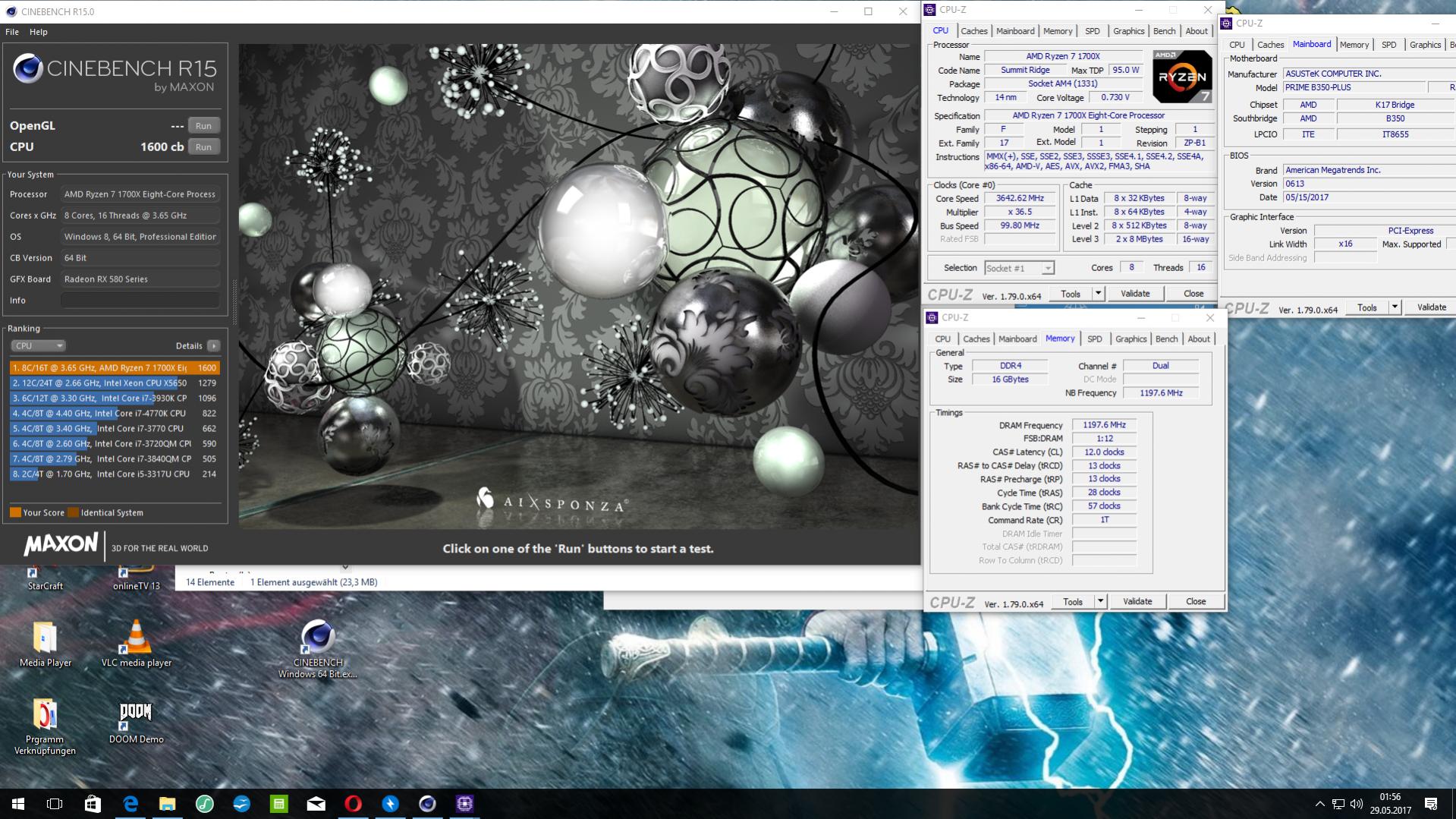Click Close in the CPU-Z CPU window
Viewport: 1456px width, 819px height.
1193,294
